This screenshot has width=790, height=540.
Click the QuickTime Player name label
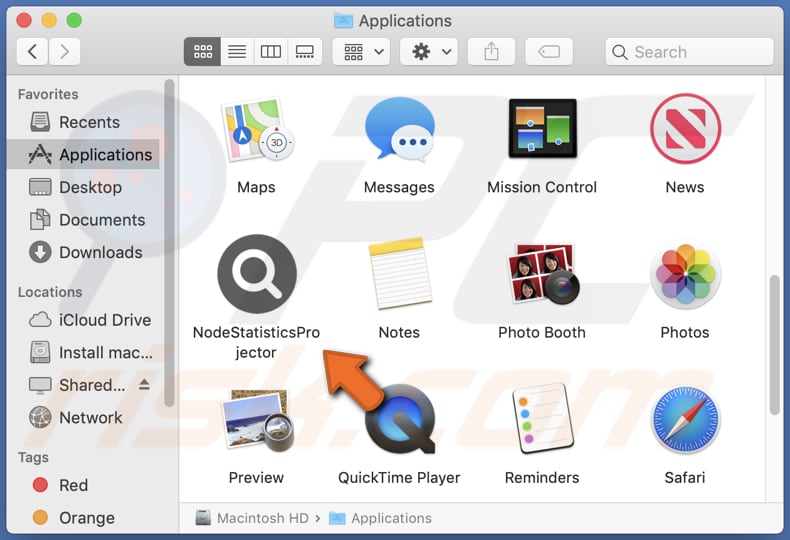point(399,478)
